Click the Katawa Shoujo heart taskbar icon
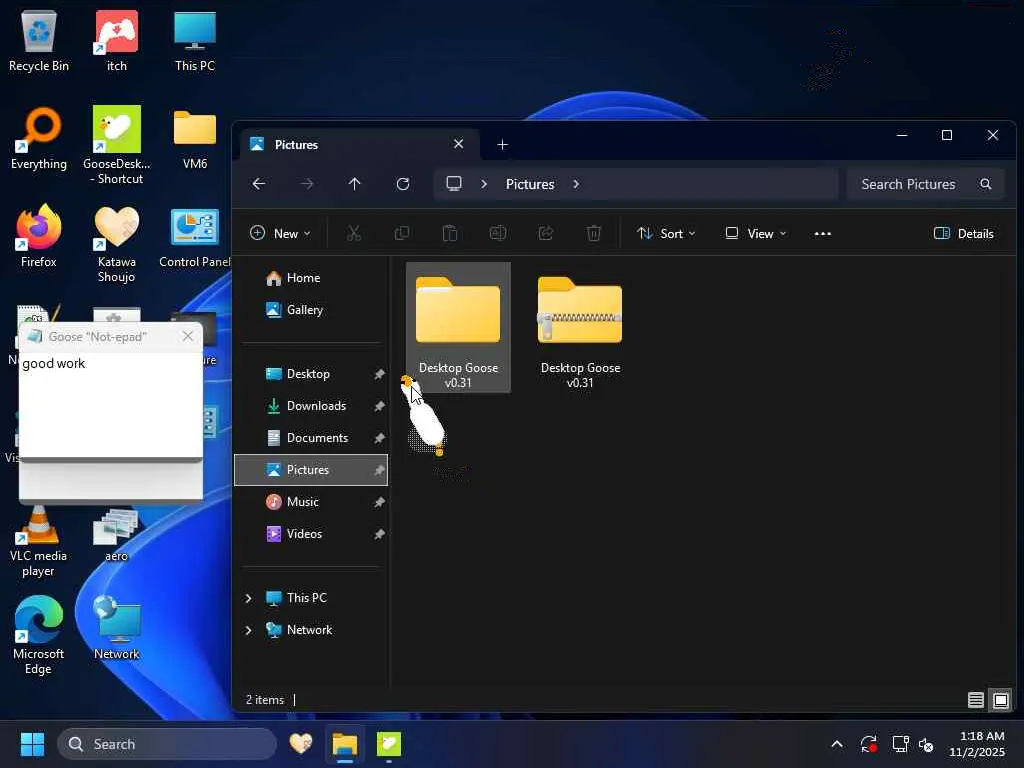The height and width of the screenshot is (768, 1024). coord(301,743)
